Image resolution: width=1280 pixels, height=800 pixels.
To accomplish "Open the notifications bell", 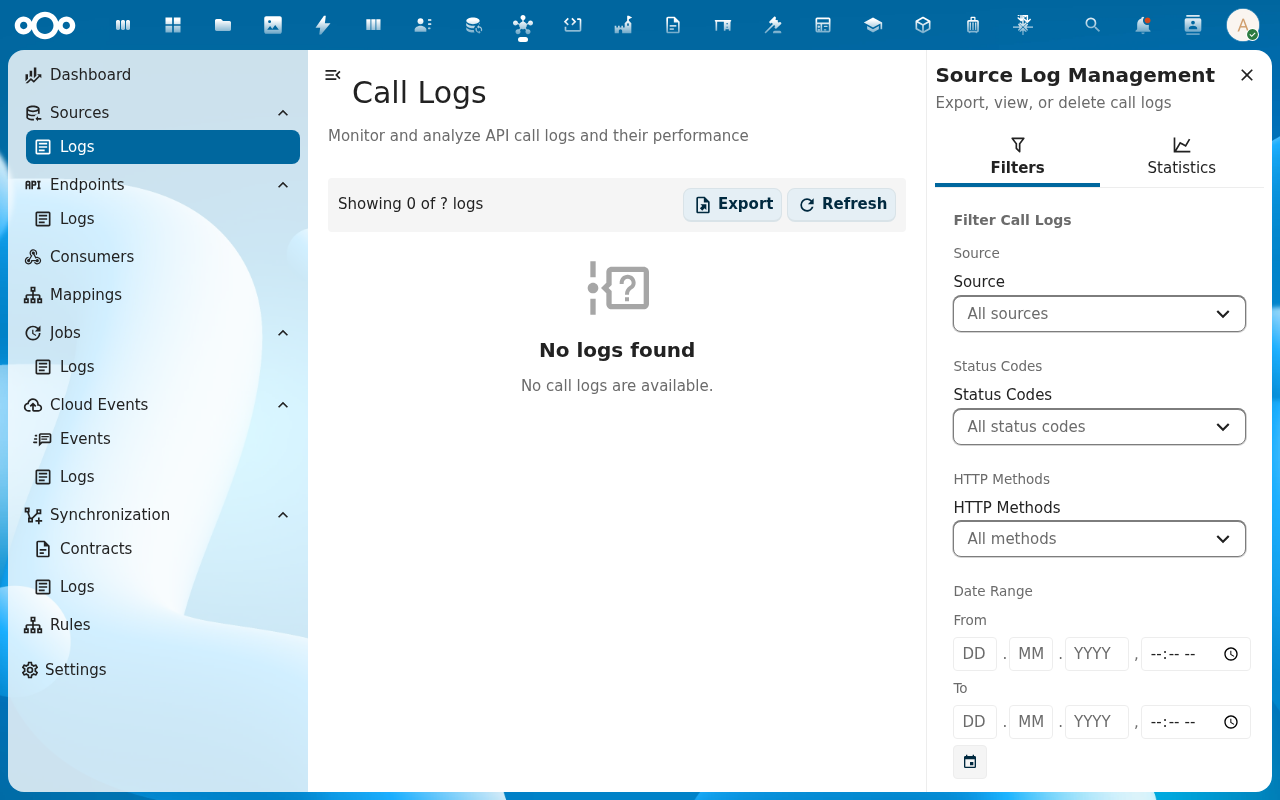I will click(x=1143, y=25).
